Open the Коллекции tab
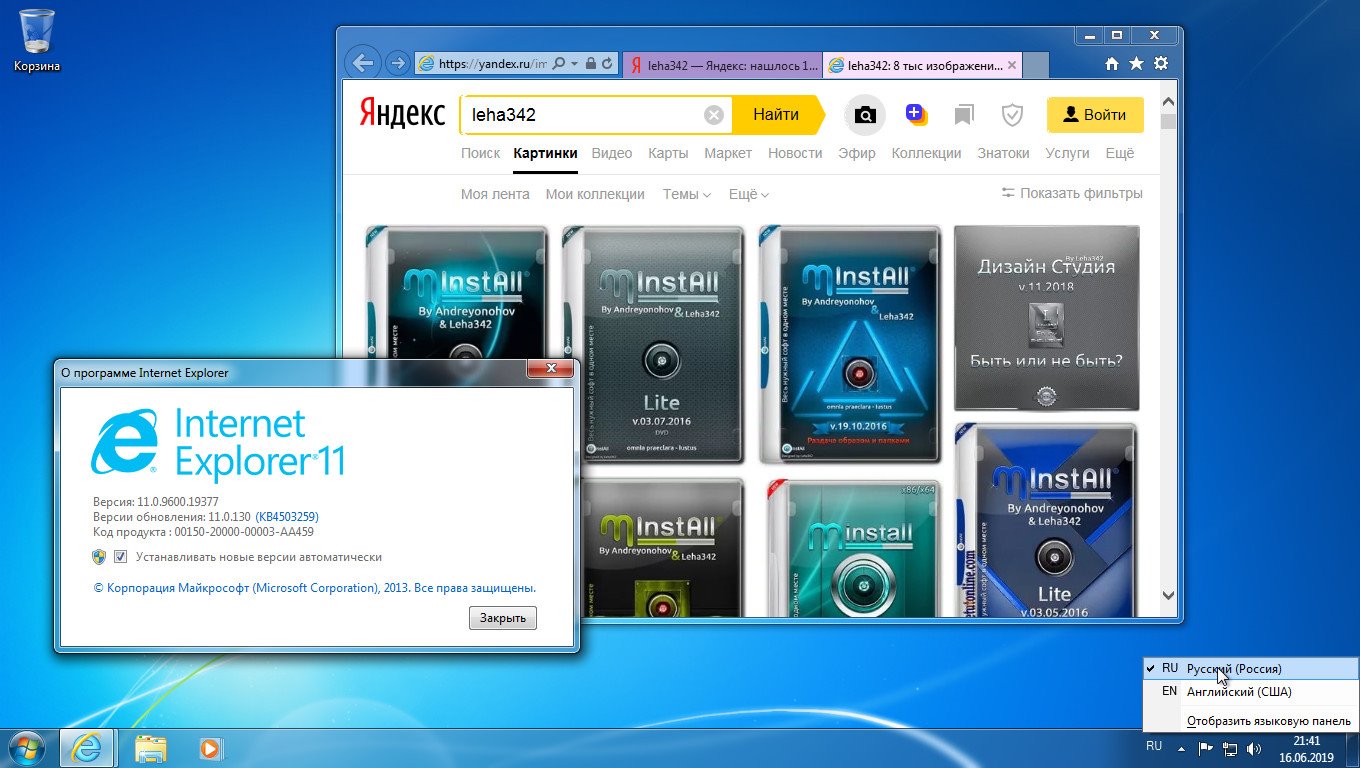This screenshot has width=1360, height=768. click(x=926, y=153)
